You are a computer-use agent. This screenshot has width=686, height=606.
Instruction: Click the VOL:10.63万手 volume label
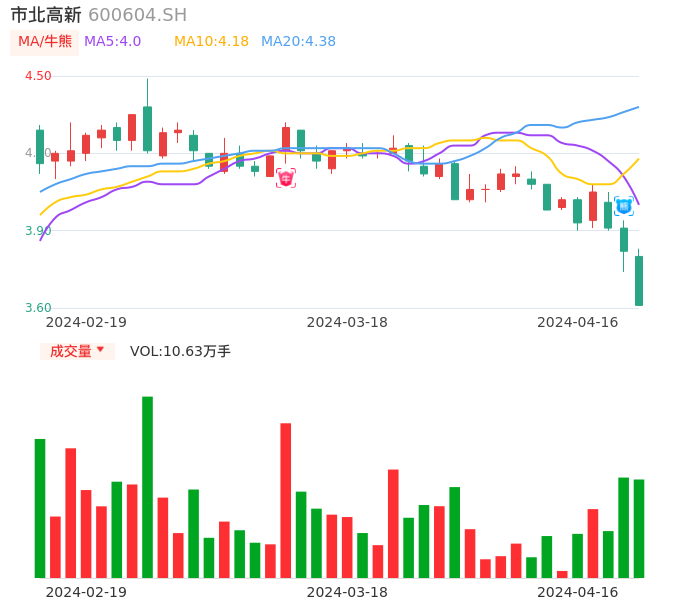tap(180, 351)
